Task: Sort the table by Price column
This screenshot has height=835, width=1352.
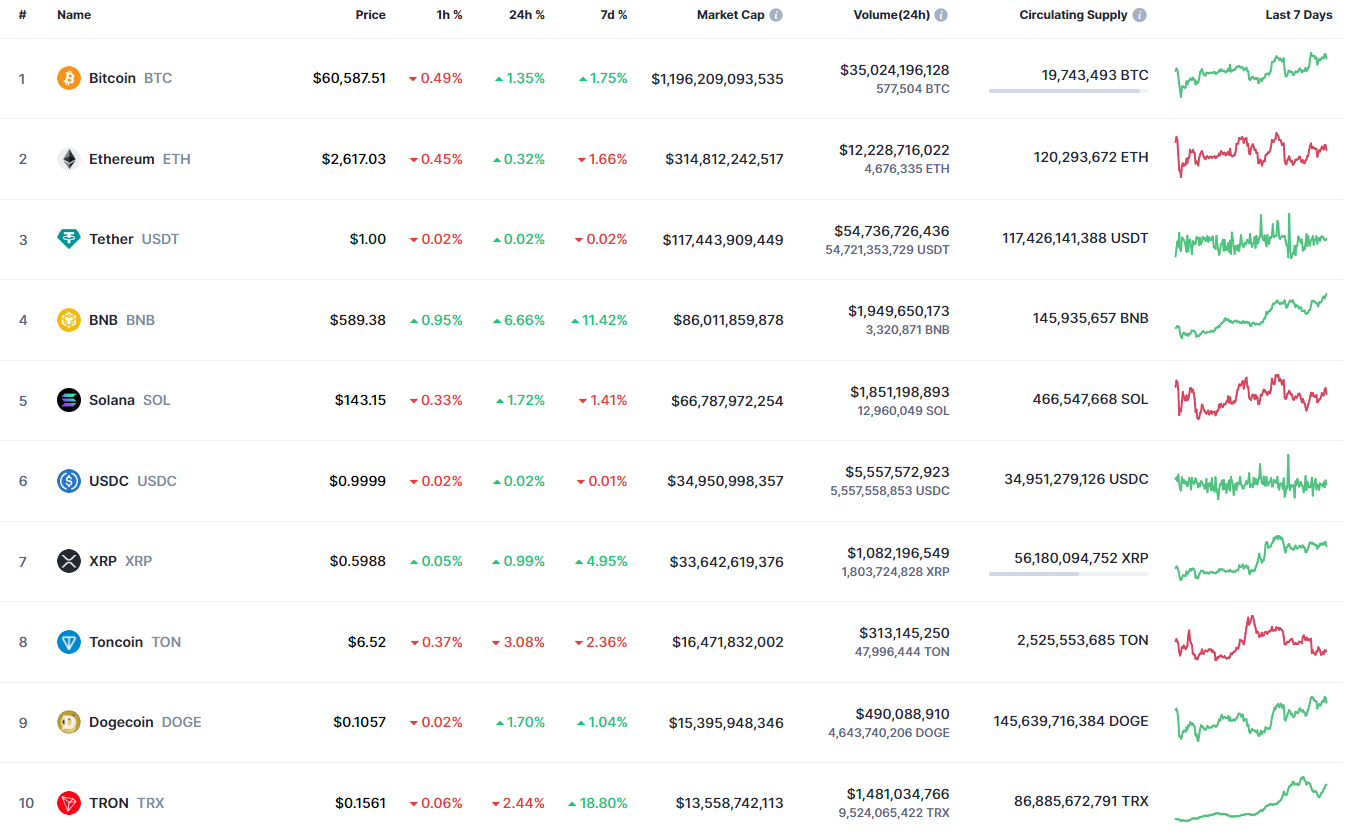Action: [x=370, y=16]
